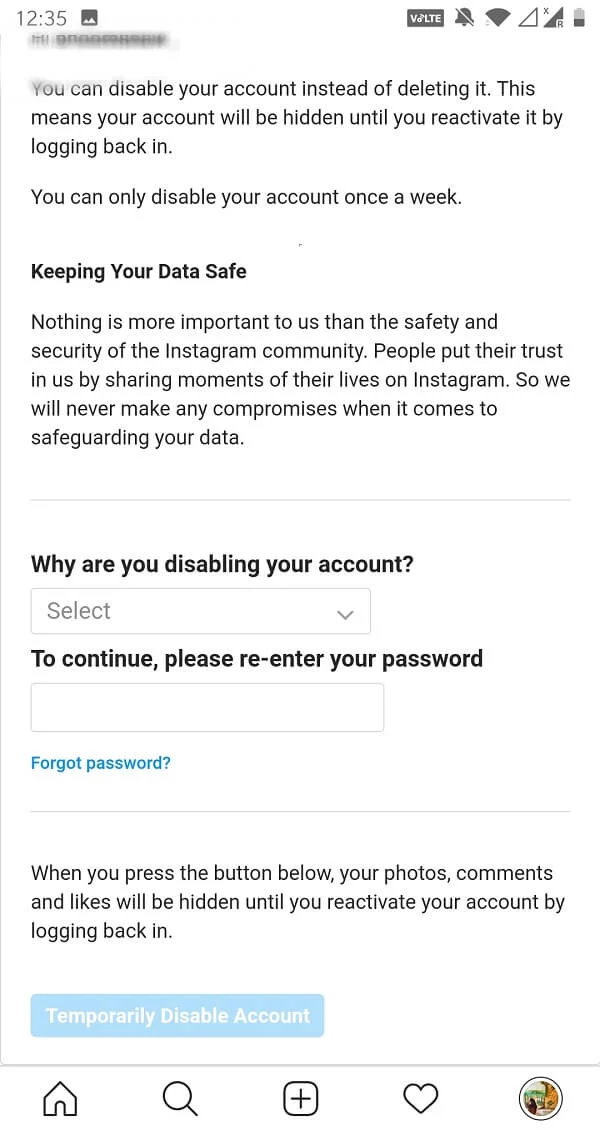
Task: Tap your profile picture thumbnail
Action: pyautogui.click(x=540, y=1098)
